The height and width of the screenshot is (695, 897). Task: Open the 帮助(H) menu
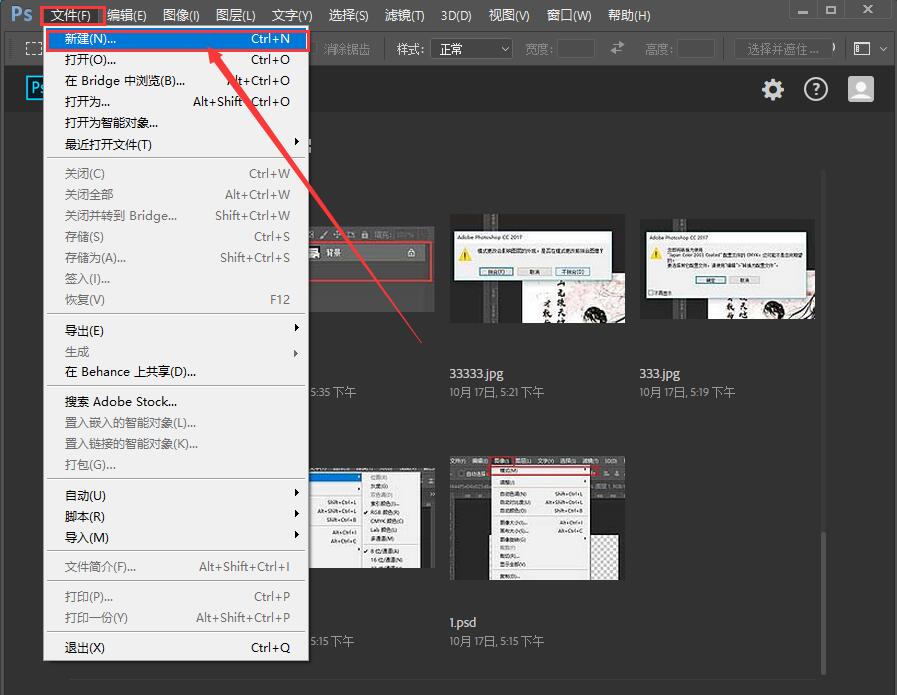click(x=629, y=15)
